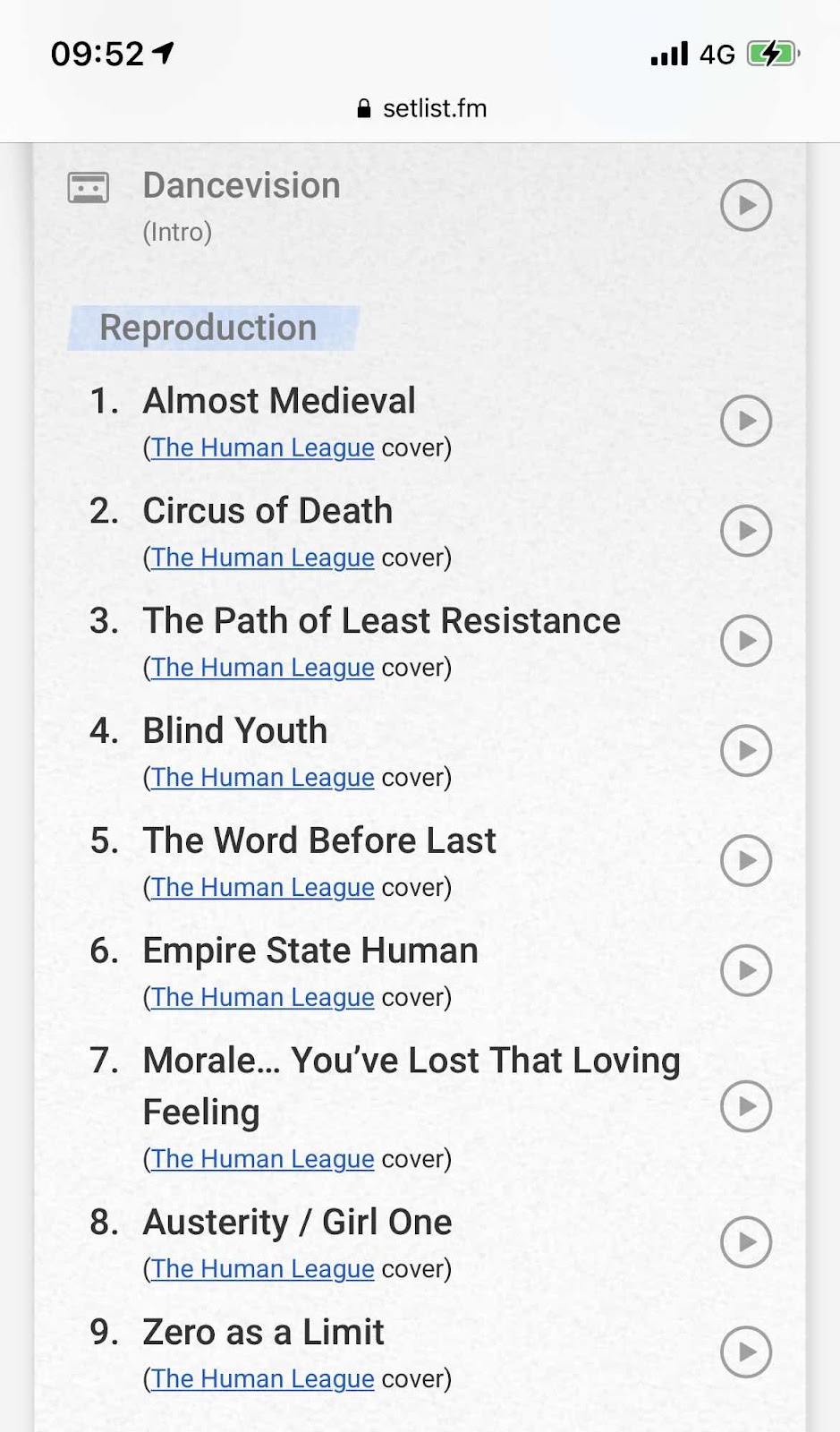
Task: Play Blind Youth track
Action: pos(746,751)
